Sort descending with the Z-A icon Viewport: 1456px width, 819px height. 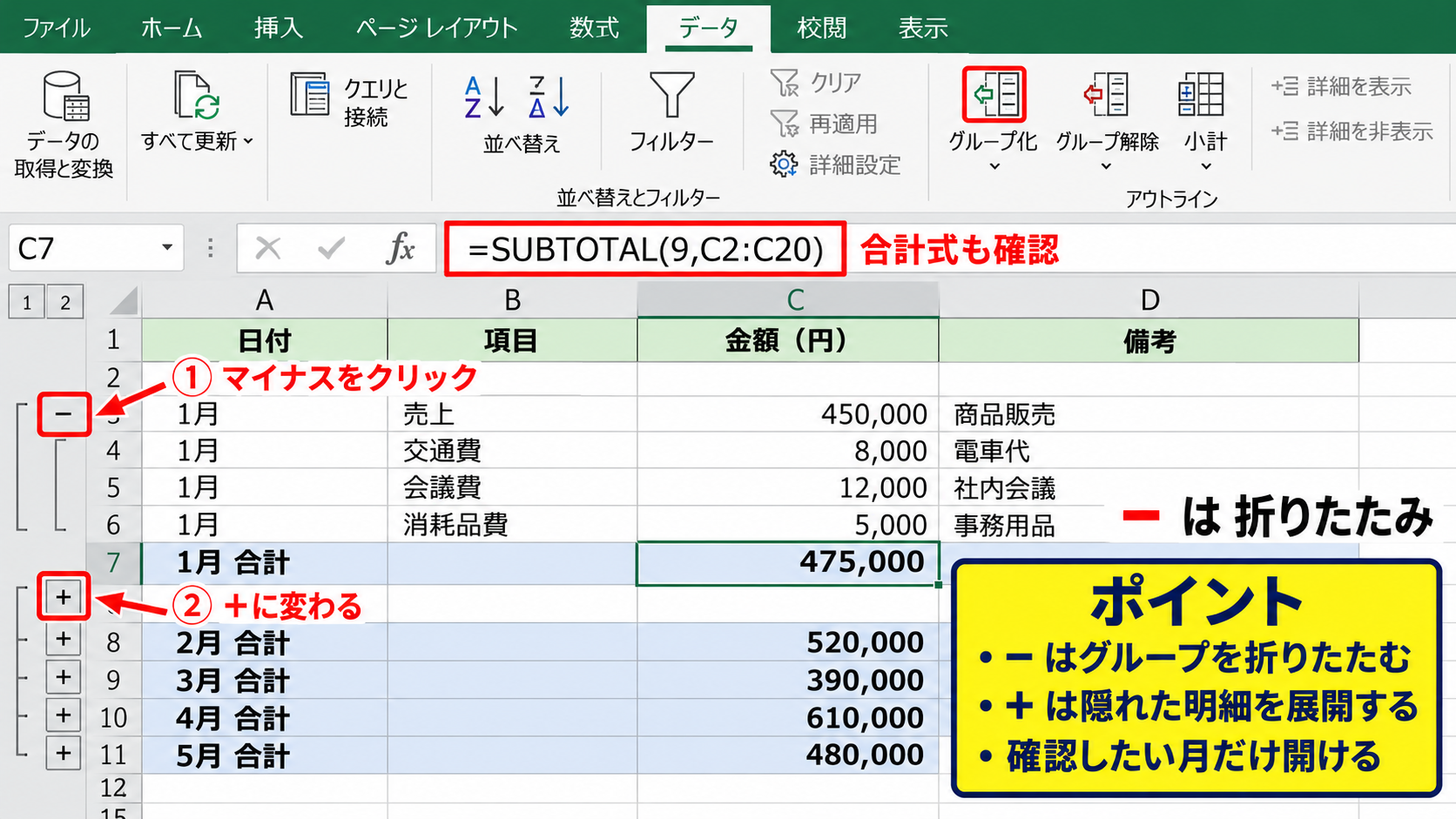(549, 97)
